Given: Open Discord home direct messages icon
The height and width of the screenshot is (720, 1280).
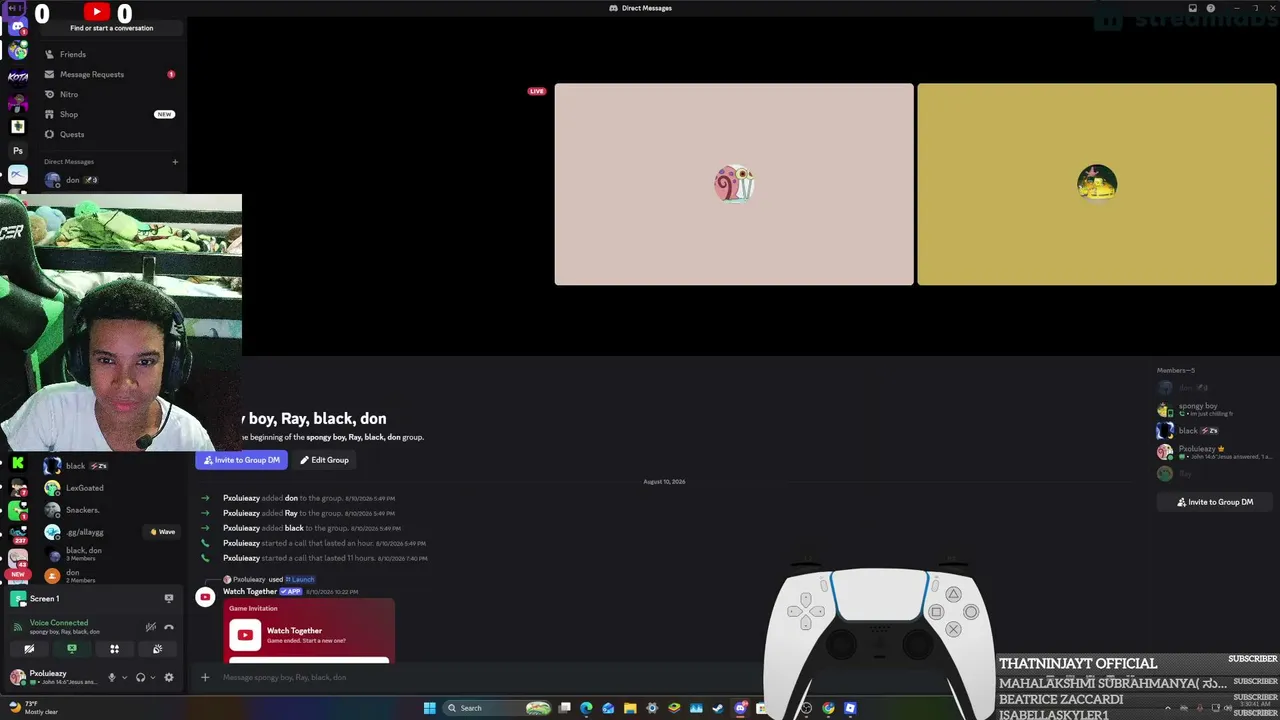Looking at the screenshot, I should (x=17, y=27).
